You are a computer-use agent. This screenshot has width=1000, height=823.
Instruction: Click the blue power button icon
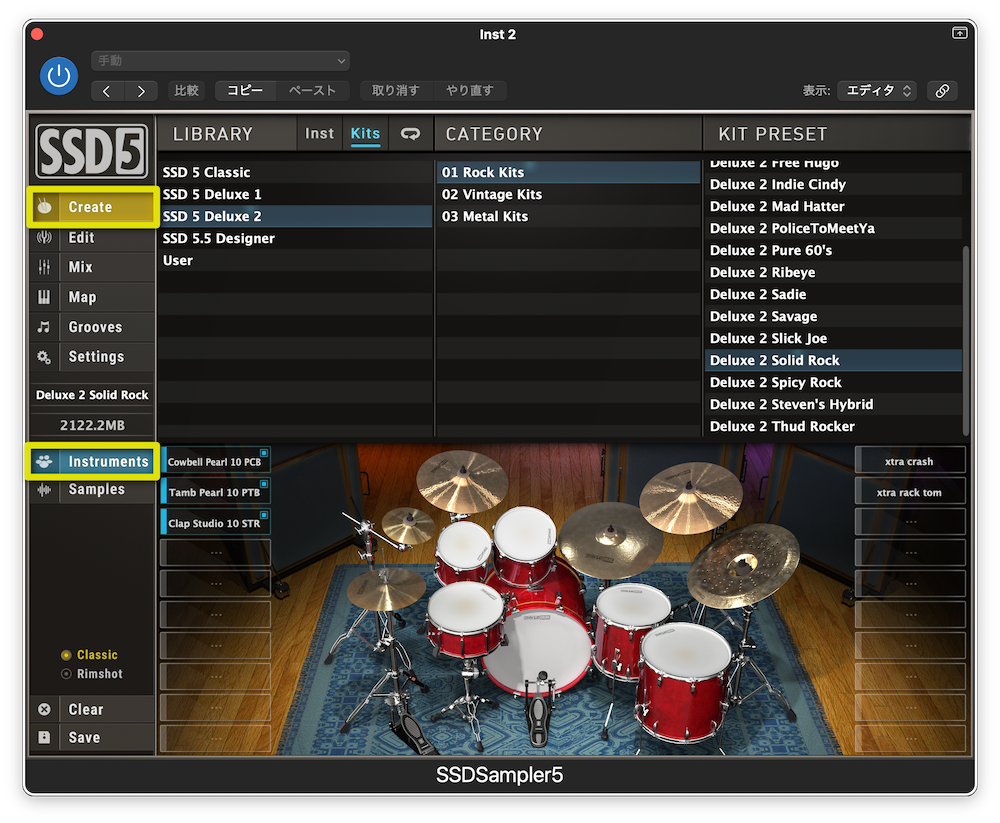(x=58, y=76)
